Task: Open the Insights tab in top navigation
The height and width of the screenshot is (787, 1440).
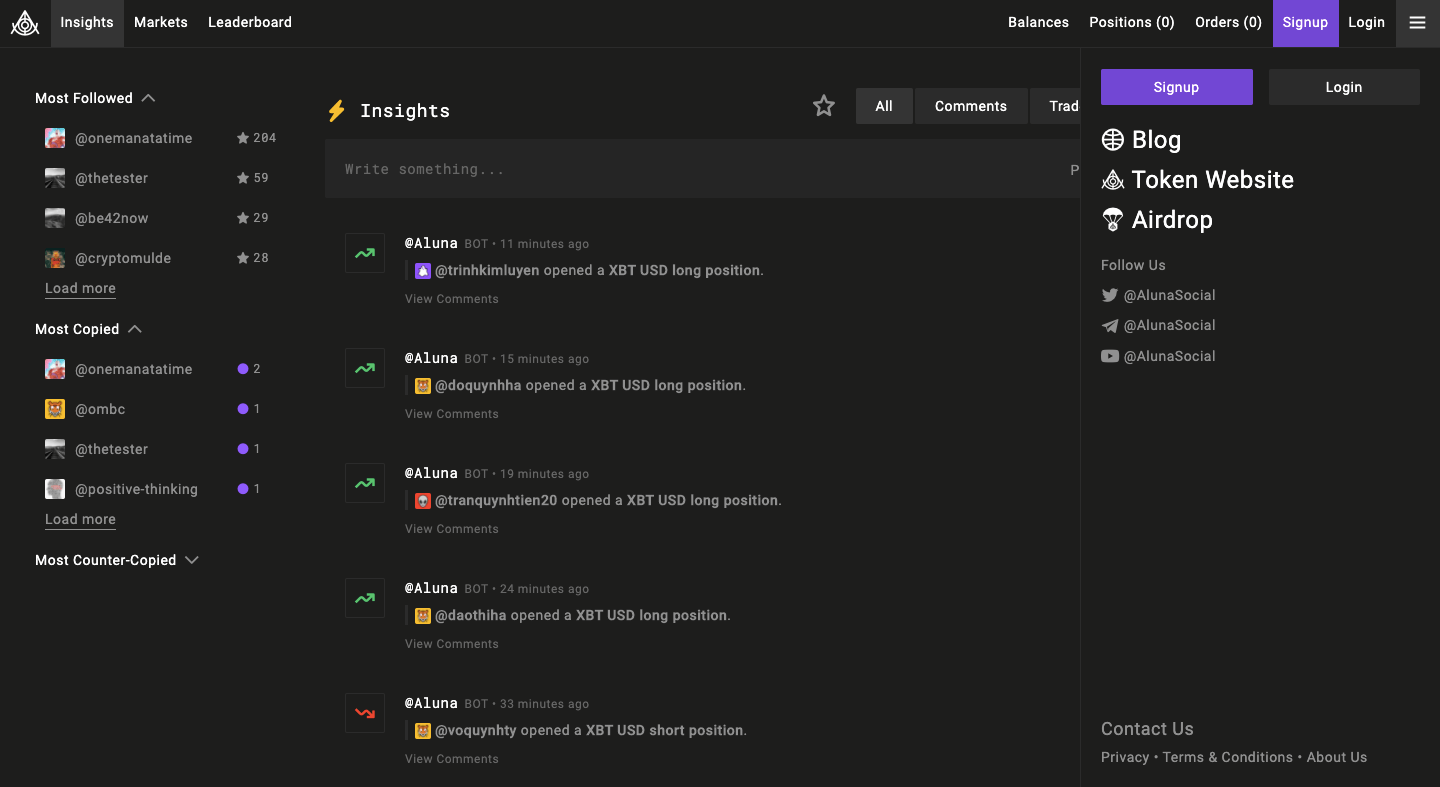Action: [87, 23]
